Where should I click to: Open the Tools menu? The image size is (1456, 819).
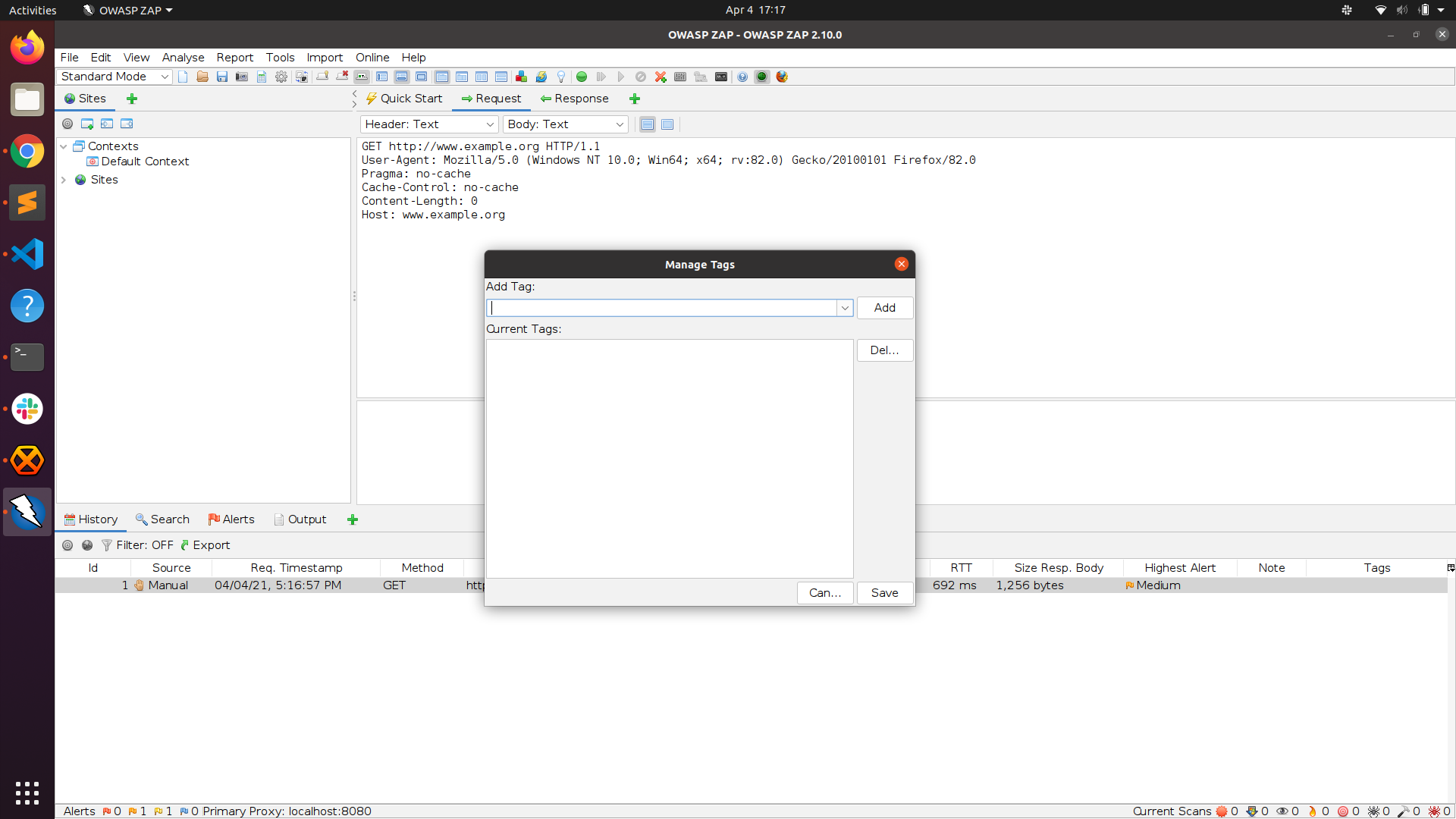point(280,58)
